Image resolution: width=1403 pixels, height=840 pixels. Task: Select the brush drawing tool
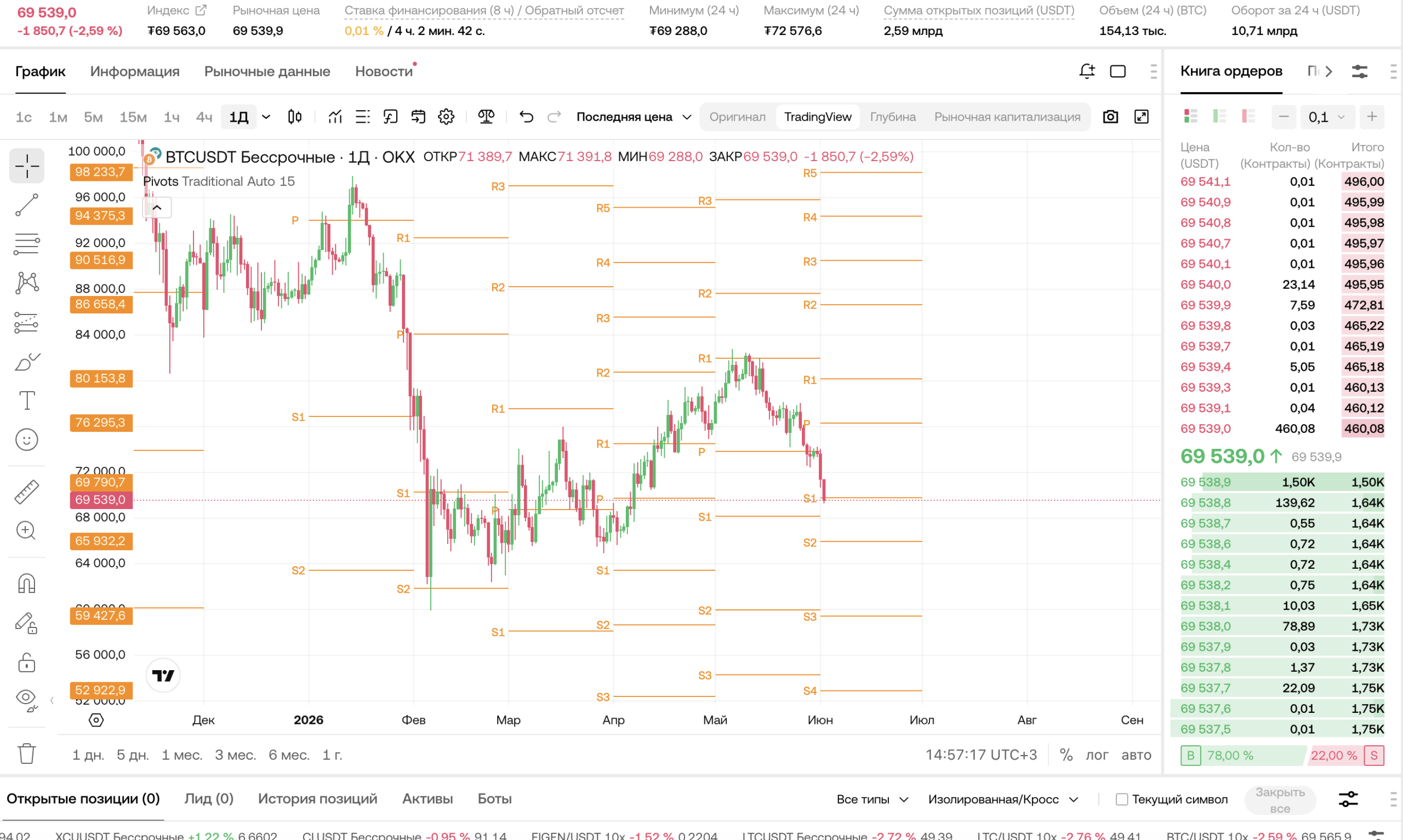[x=27, y=362]
